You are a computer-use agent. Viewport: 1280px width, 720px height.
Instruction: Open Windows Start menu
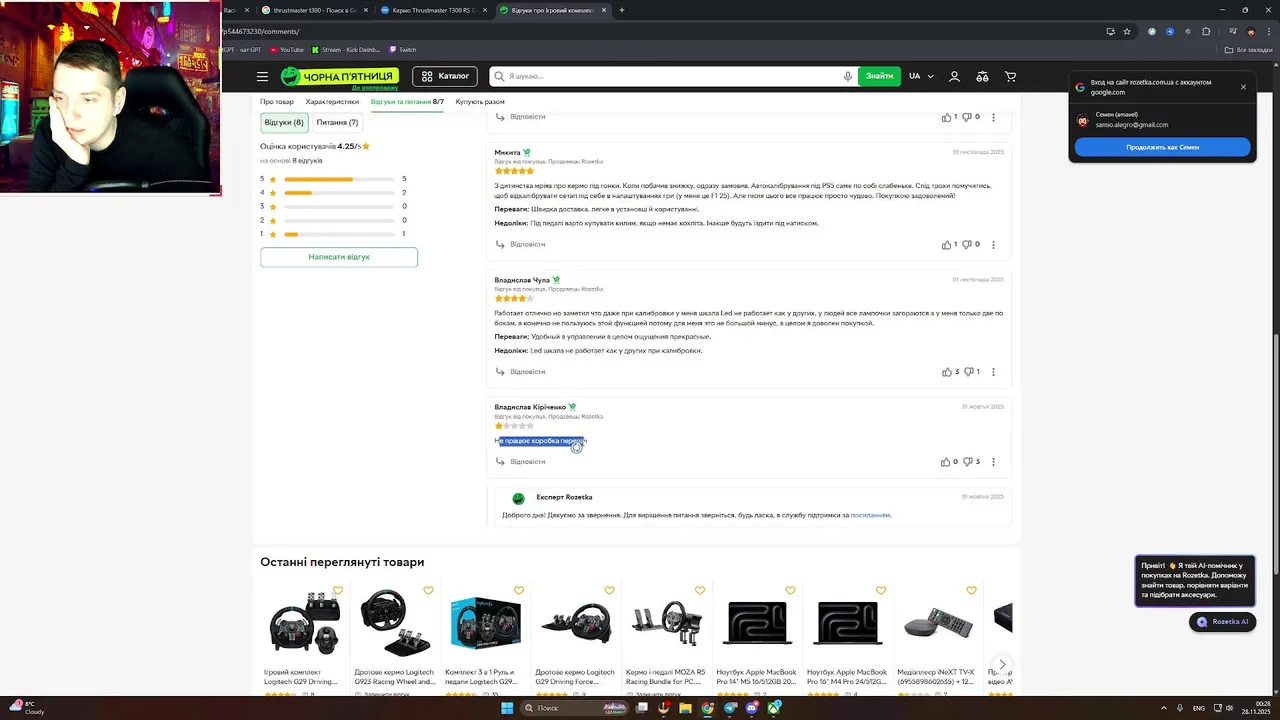point(507,708)
